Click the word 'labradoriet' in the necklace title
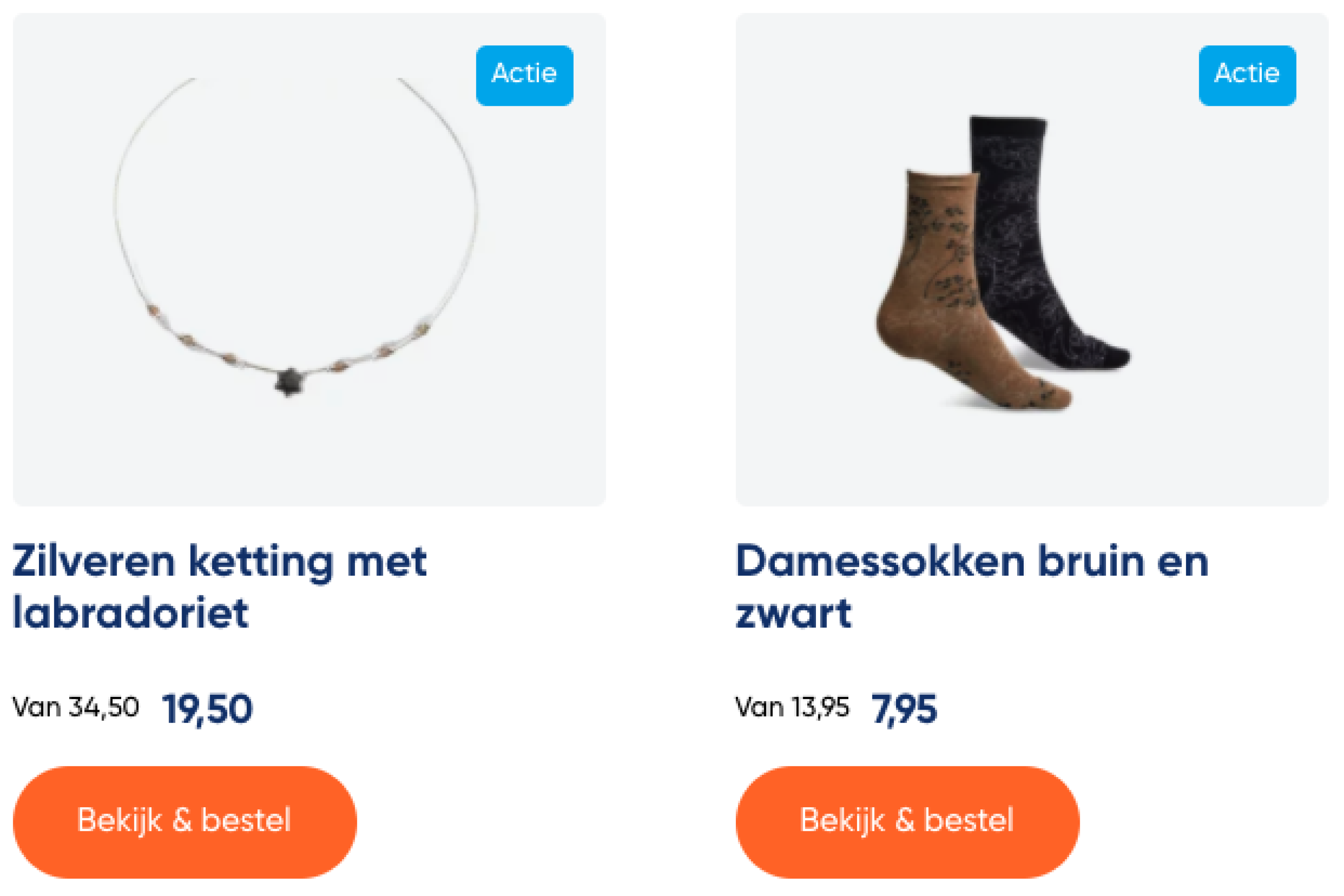Screen dimensions: 1344x896 [130, 612]
